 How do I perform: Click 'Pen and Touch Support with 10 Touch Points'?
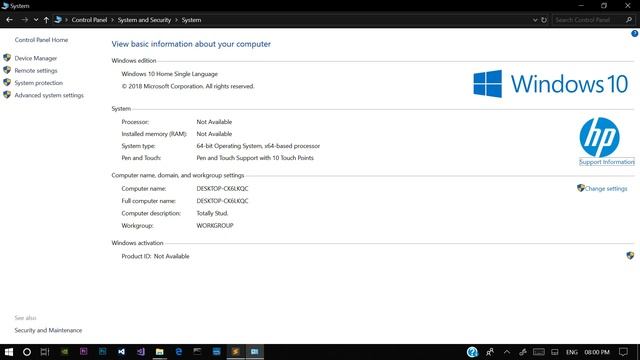click(255, 158)
